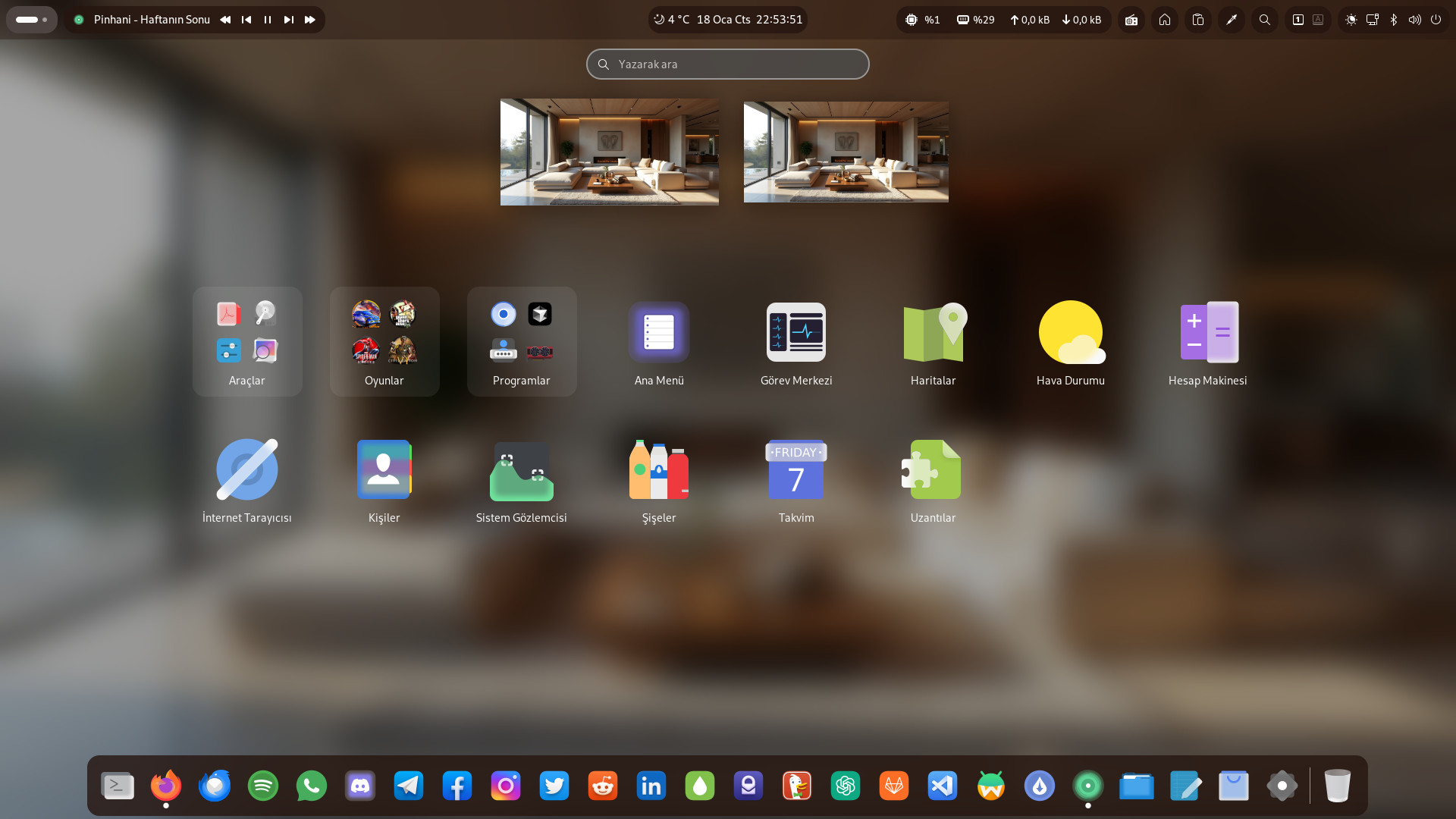Expand the Oyunlar games folder

click(x=384, y=341)
